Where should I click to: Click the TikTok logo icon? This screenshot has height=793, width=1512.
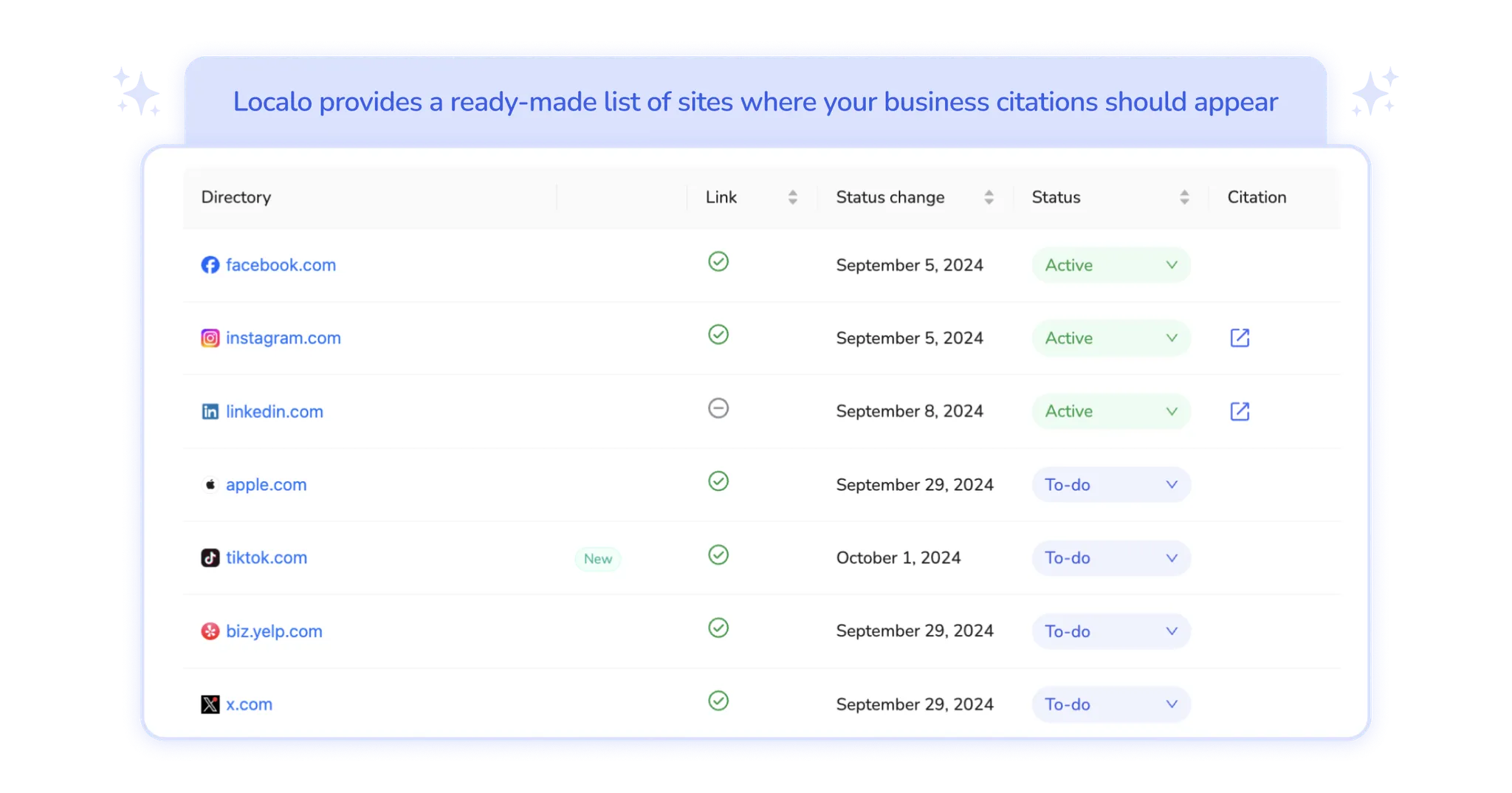pyautogui.click(x=210, y=557)
